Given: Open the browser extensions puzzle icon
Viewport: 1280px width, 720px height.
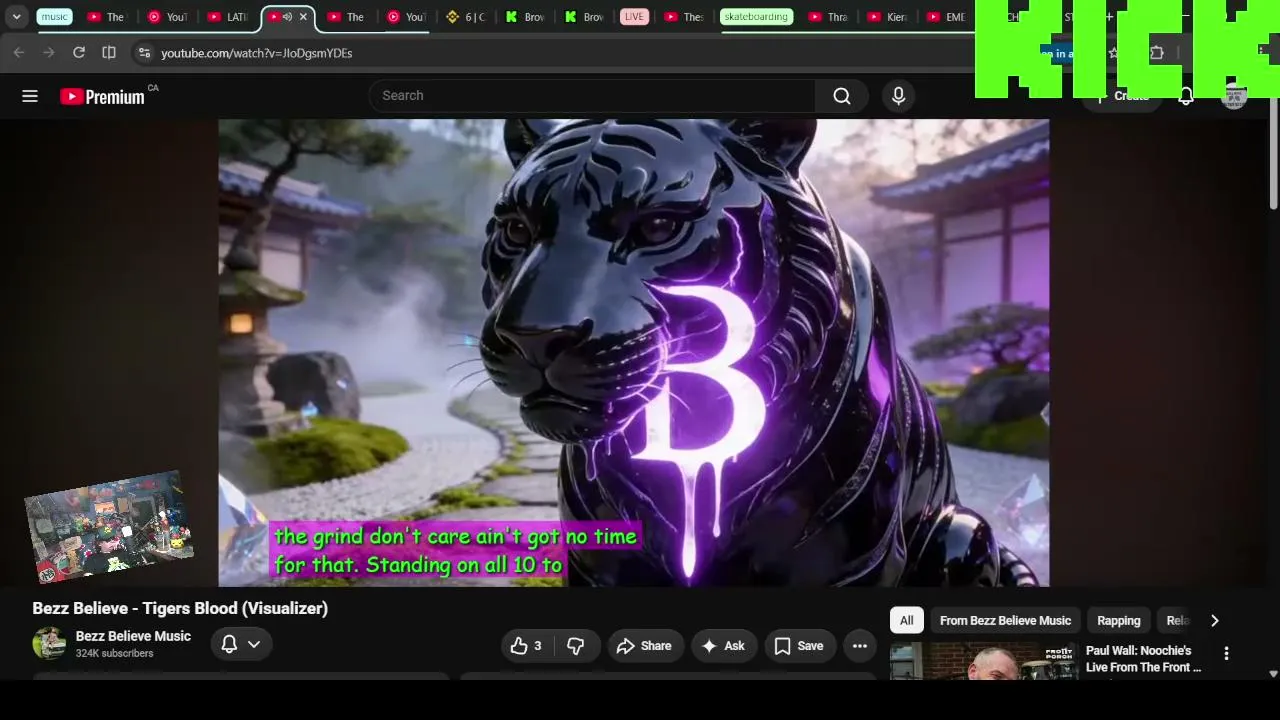Looking at the screenshot, I should tap(1156, 53).
